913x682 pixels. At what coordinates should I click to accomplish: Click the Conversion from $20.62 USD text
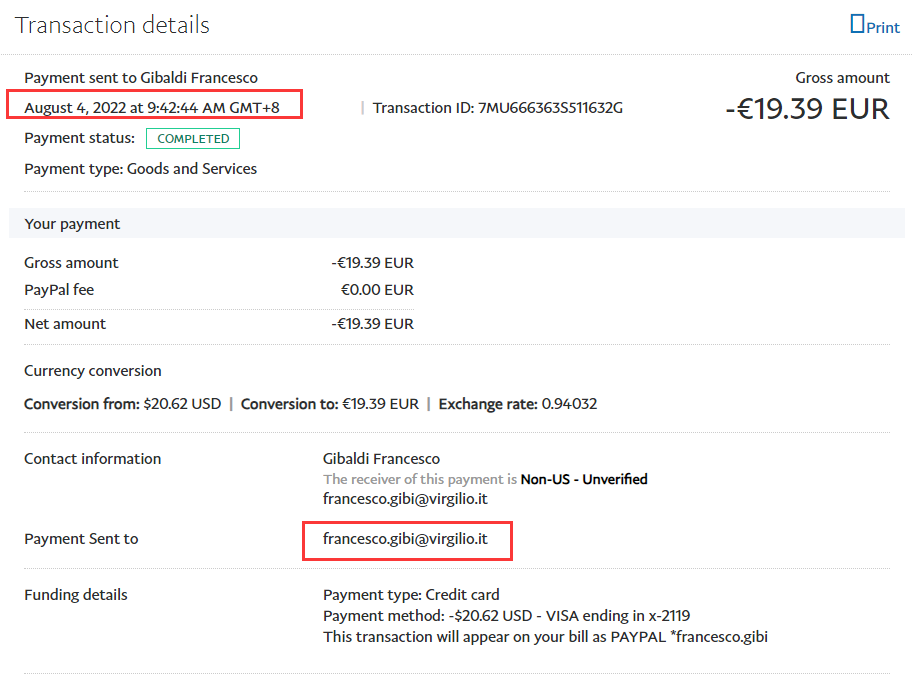[122, 405]
